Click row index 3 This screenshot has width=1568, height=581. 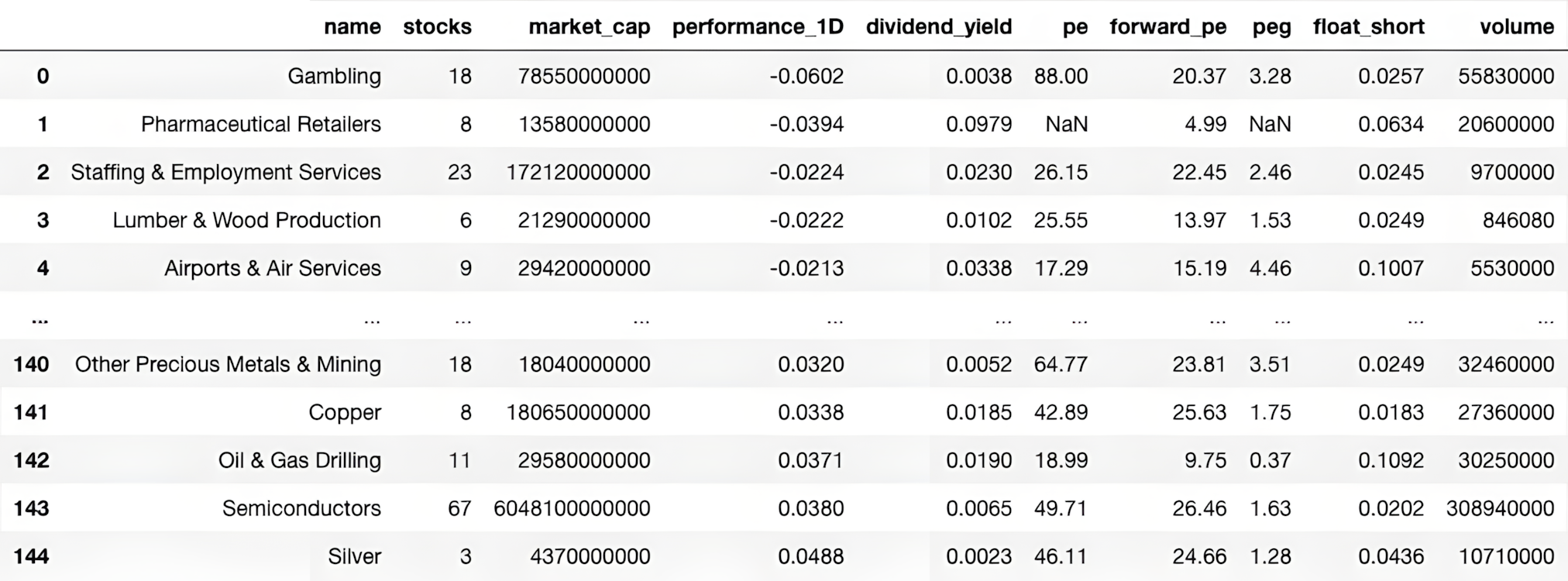coord(43,220)
